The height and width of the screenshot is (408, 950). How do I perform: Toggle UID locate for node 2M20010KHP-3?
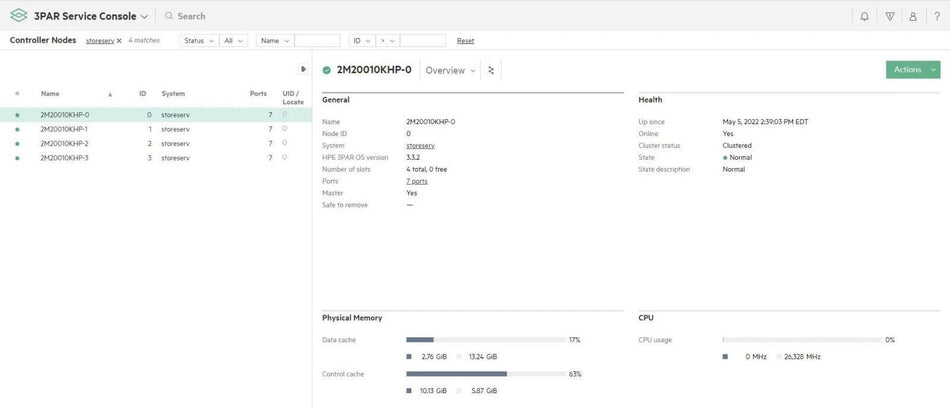(284, 157)
